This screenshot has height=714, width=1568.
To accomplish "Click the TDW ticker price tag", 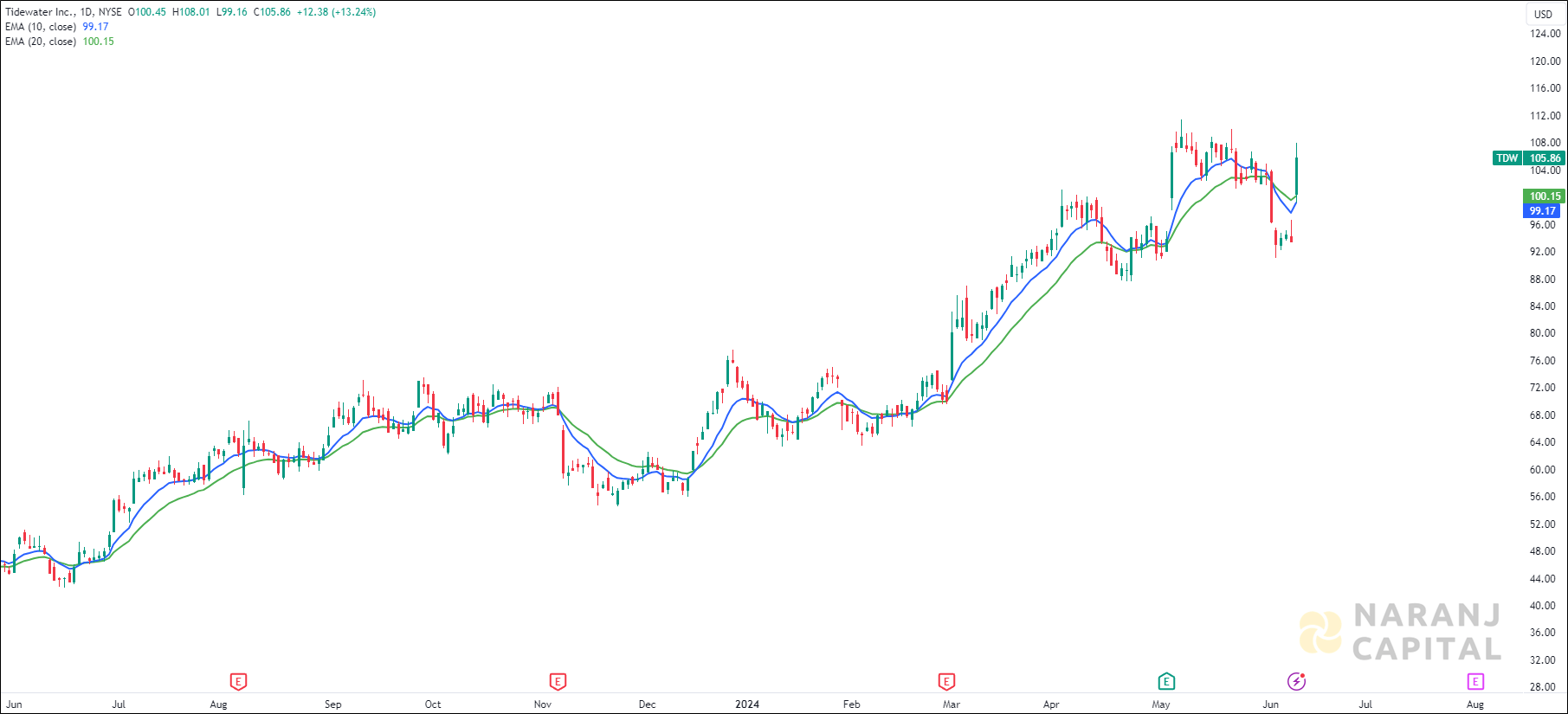I will tap(1507, 158).
